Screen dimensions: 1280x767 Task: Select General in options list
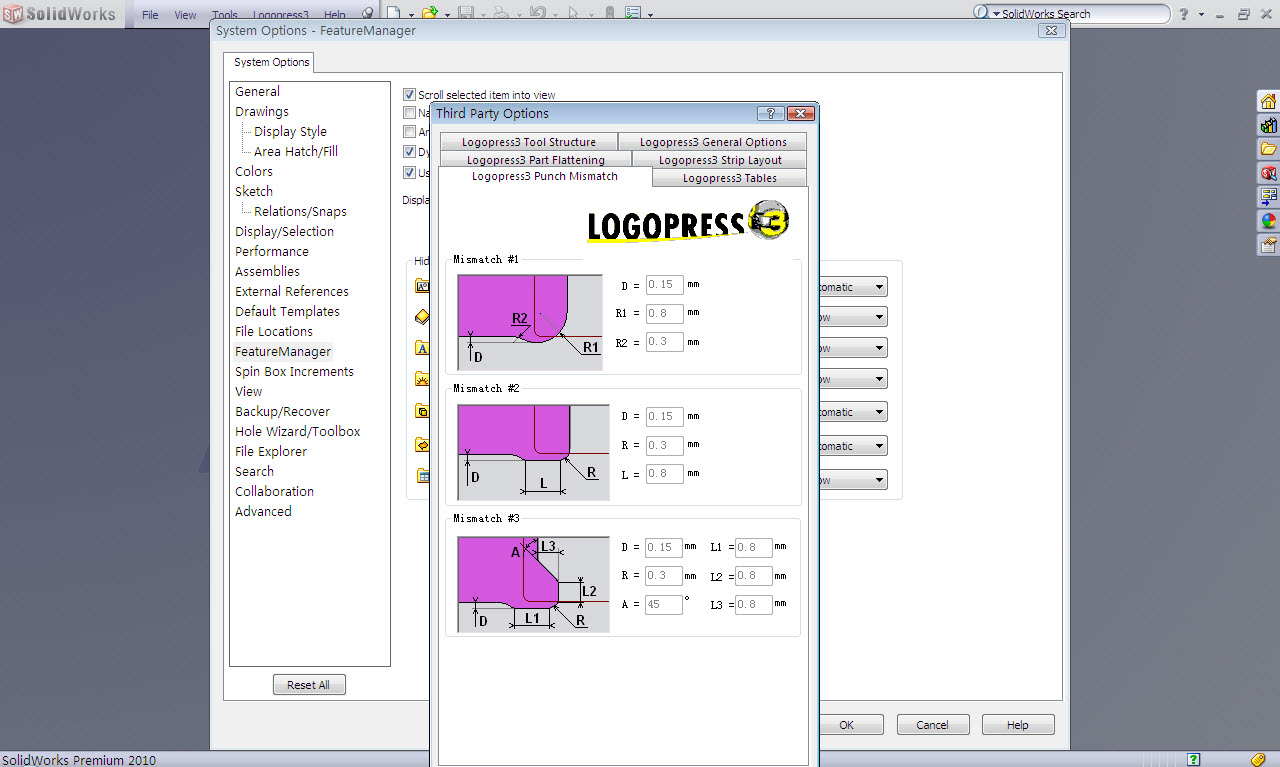pos(258,91)
